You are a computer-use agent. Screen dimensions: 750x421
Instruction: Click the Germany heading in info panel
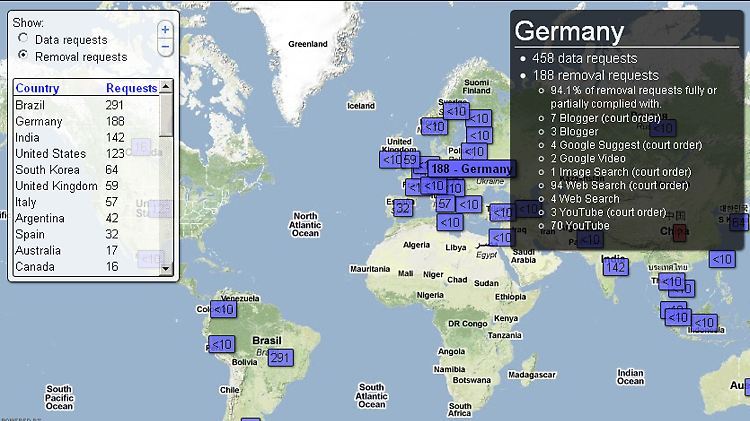coord(570,31)
